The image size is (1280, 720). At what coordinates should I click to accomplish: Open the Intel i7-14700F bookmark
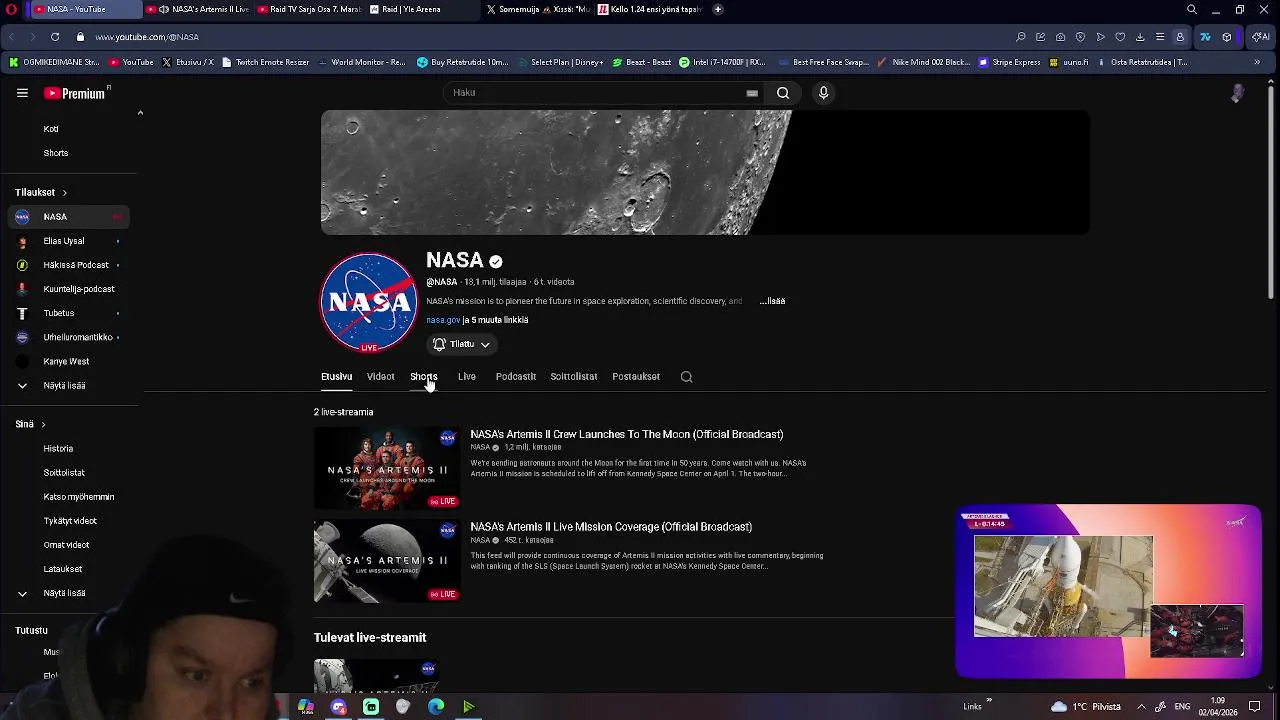[721, 62]
